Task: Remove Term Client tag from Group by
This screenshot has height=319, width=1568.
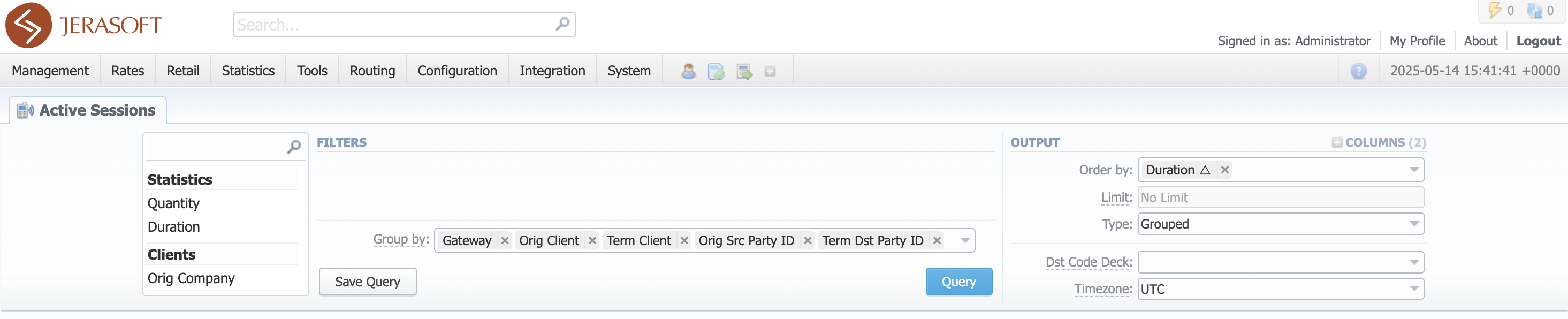Action: pyautogui.click(x=684, y=240)
